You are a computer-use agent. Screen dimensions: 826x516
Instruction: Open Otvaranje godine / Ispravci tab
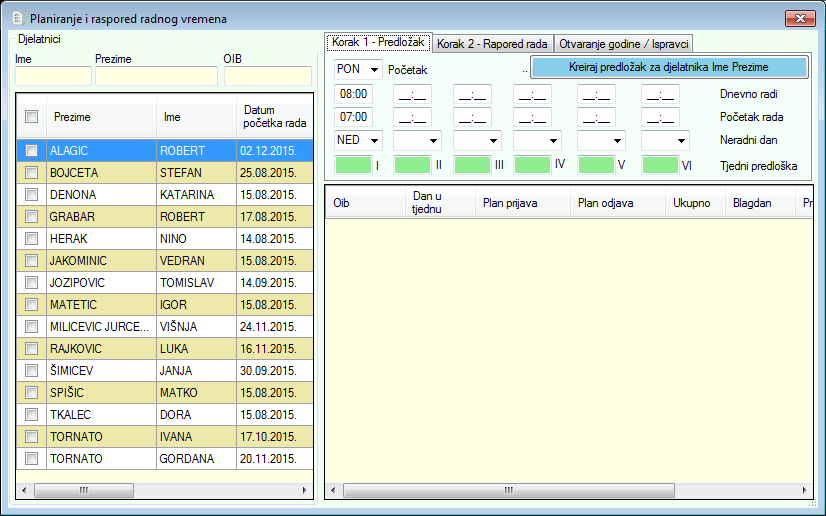click(624, 44)
